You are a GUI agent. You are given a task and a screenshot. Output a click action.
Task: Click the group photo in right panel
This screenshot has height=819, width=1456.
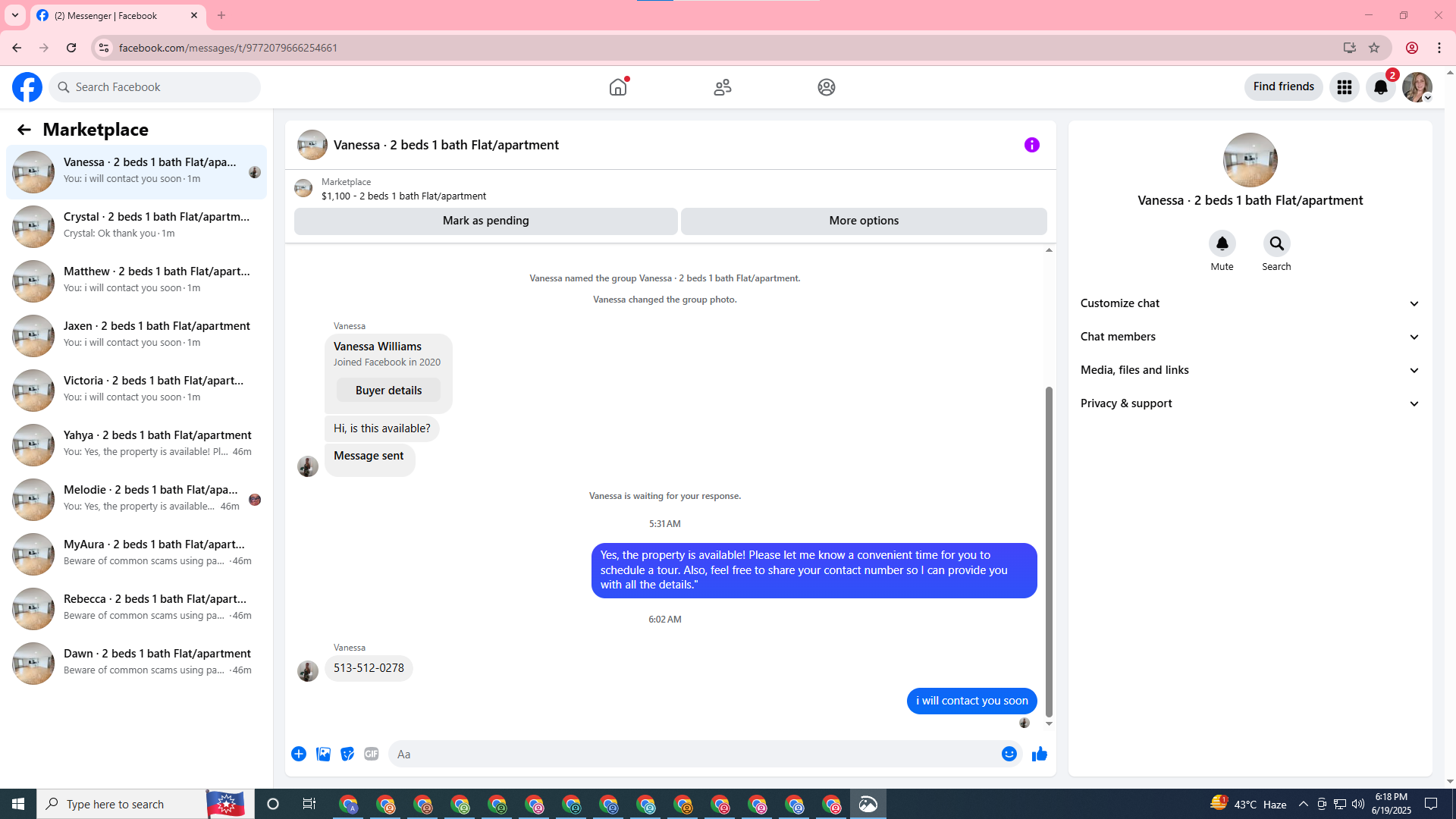pos(1250,160)
